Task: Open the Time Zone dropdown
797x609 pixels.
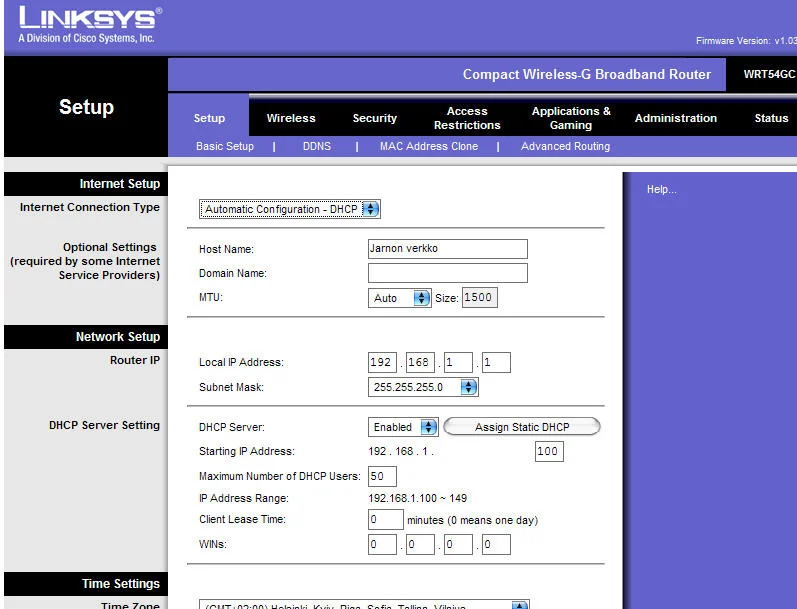Action: tap(365, 605)
